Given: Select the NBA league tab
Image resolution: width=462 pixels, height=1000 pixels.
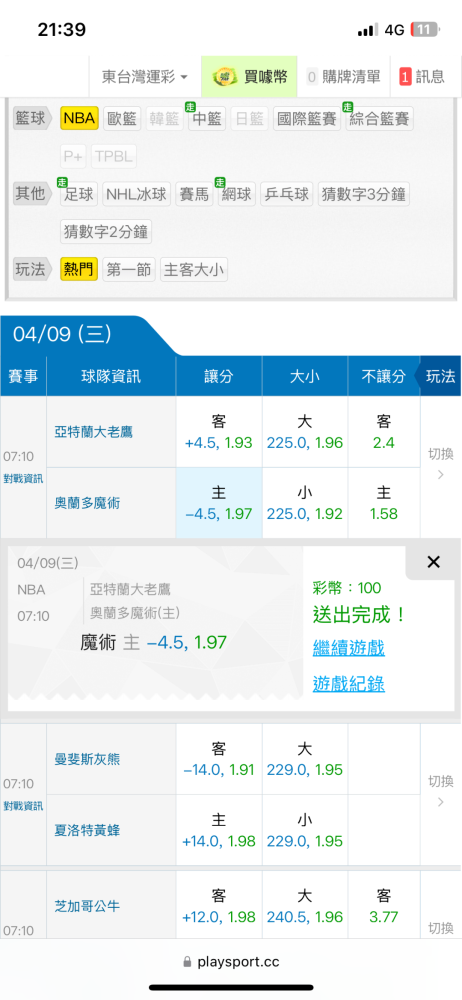Looking at the screenshot, I should 79,119.
